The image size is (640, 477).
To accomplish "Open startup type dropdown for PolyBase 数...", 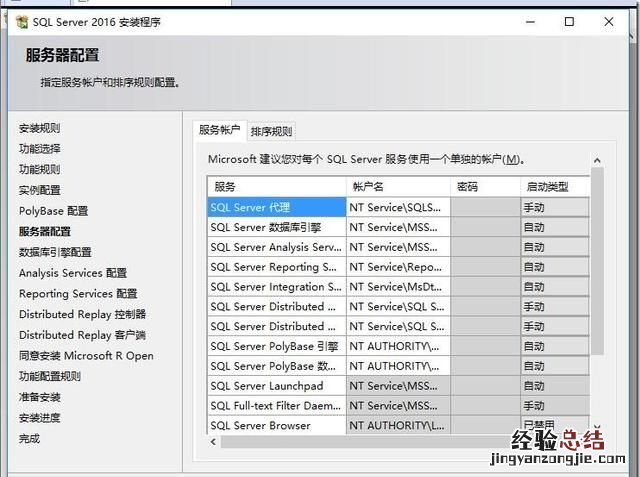I will [555, 366].
